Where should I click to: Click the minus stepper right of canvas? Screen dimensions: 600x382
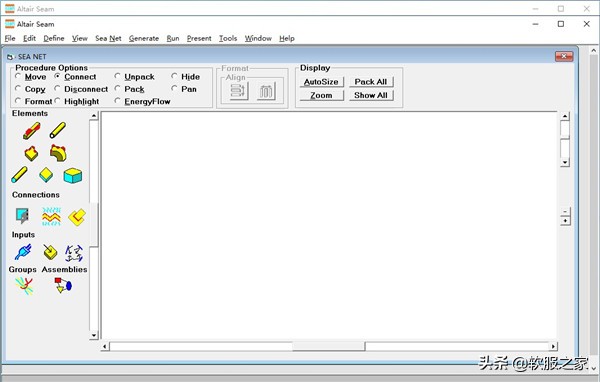coord(565,212)
